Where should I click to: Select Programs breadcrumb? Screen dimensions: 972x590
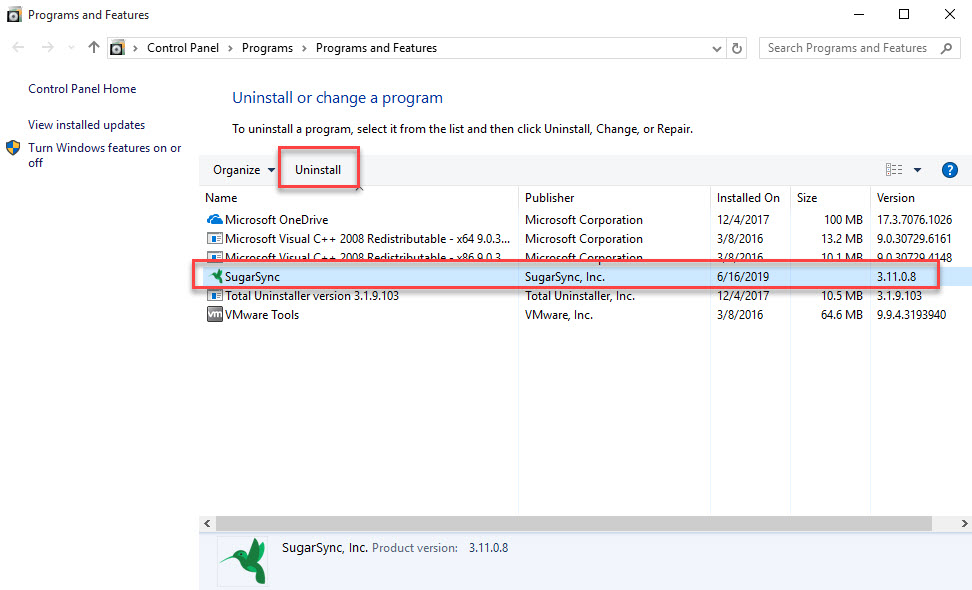(x=267, y=48)
